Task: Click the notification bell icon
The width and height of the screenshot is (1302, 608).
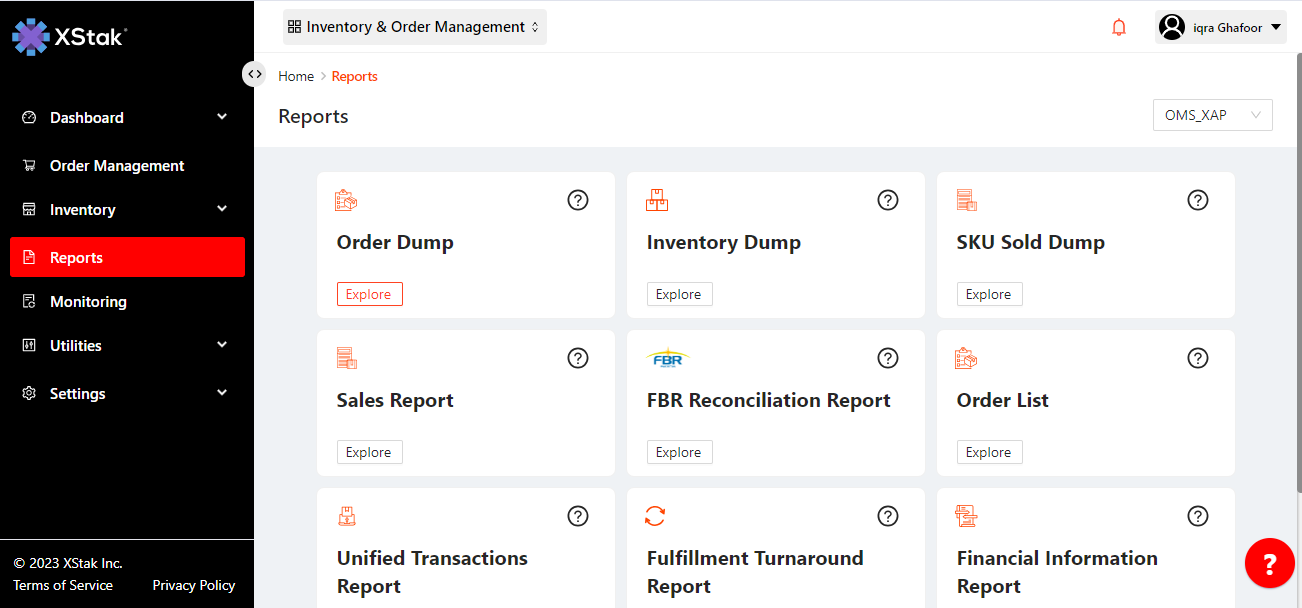Action: [x=1119, y=28]
